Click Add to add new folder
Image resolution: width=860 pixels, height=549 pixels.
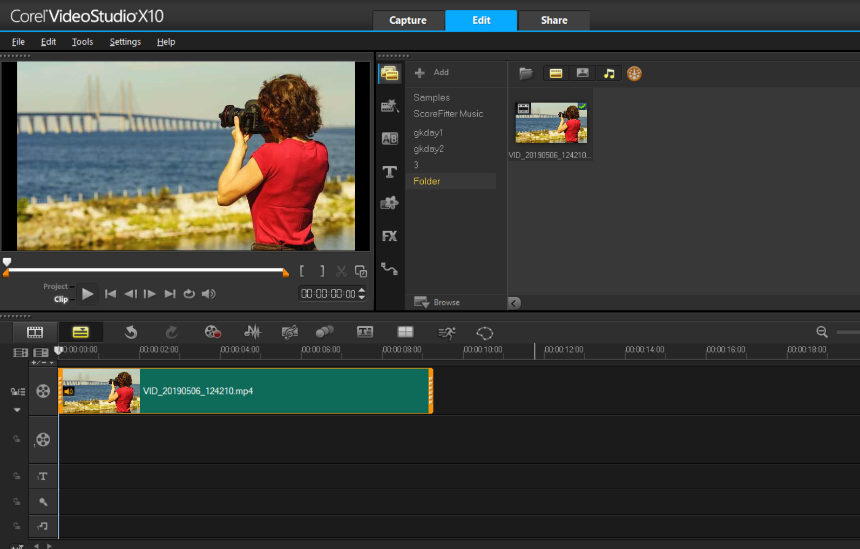(432, 72)
